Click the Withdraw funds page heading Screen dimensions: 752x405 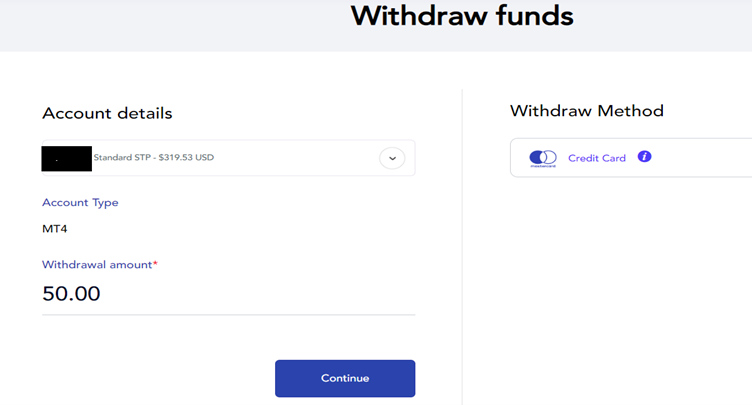(x=462, y=17)
